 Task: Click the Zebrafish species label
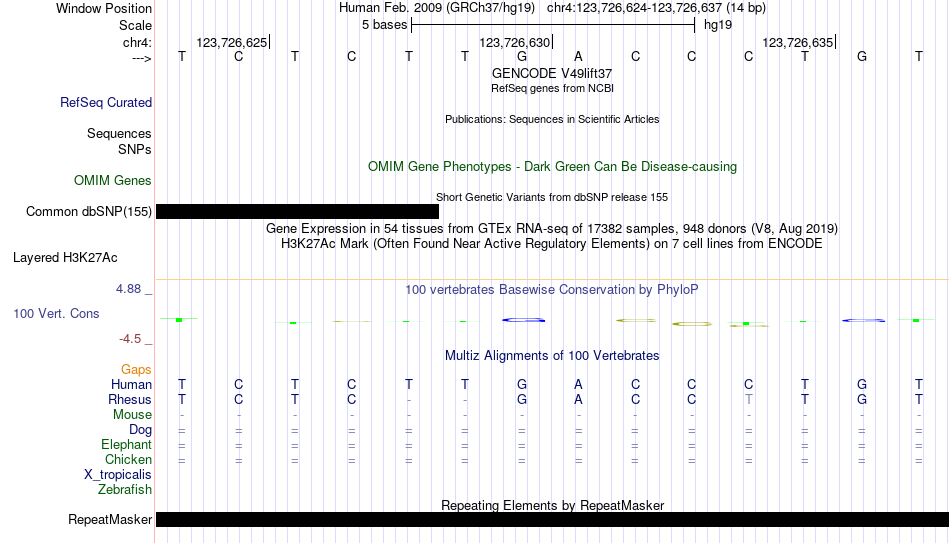click(125, 490)
